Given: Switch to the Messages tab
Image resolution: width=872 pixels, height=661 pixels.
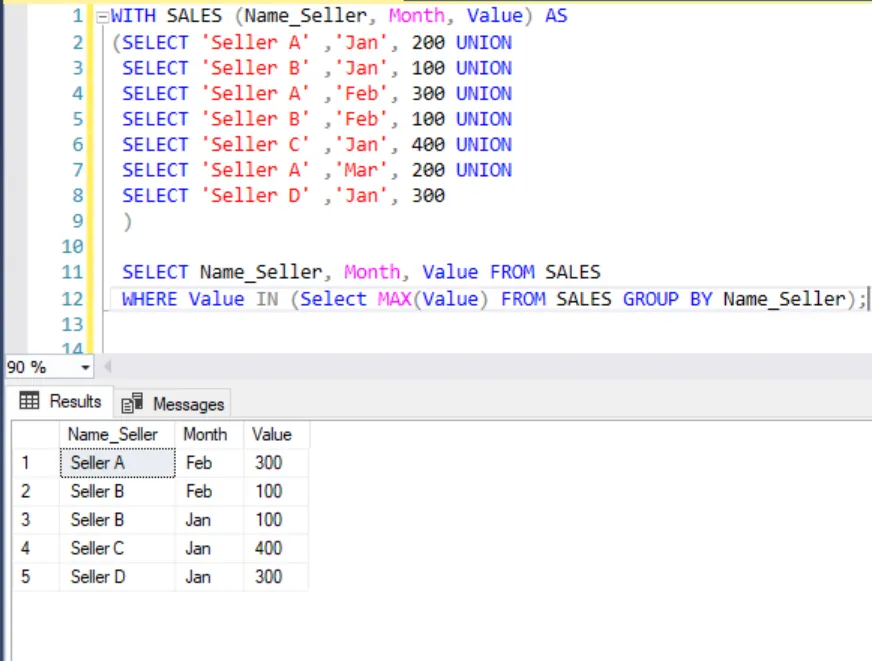Looking at the screenshot, I should click(172, 404).
